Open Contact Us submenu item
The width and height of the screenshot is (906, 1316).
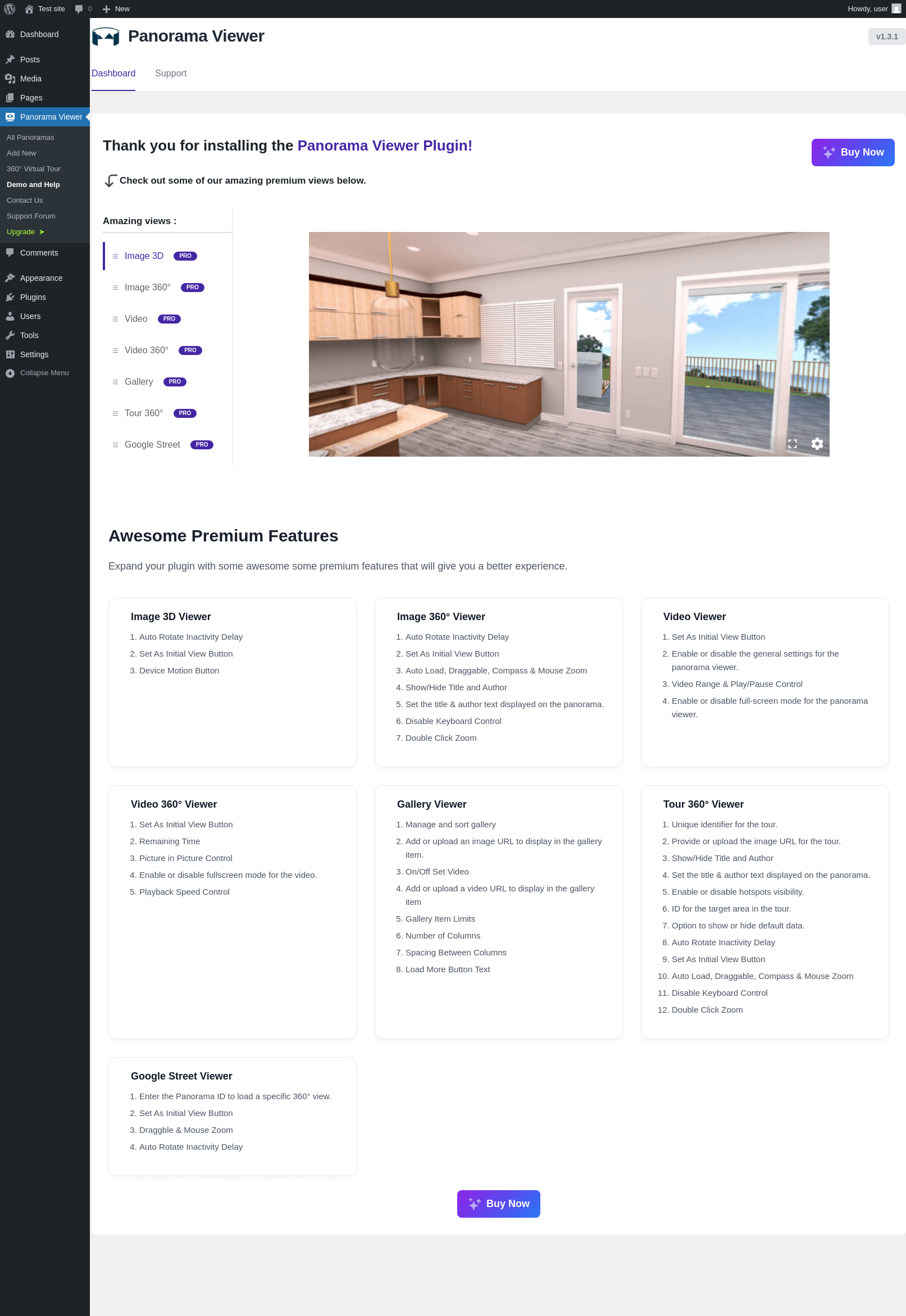(45, 201)
